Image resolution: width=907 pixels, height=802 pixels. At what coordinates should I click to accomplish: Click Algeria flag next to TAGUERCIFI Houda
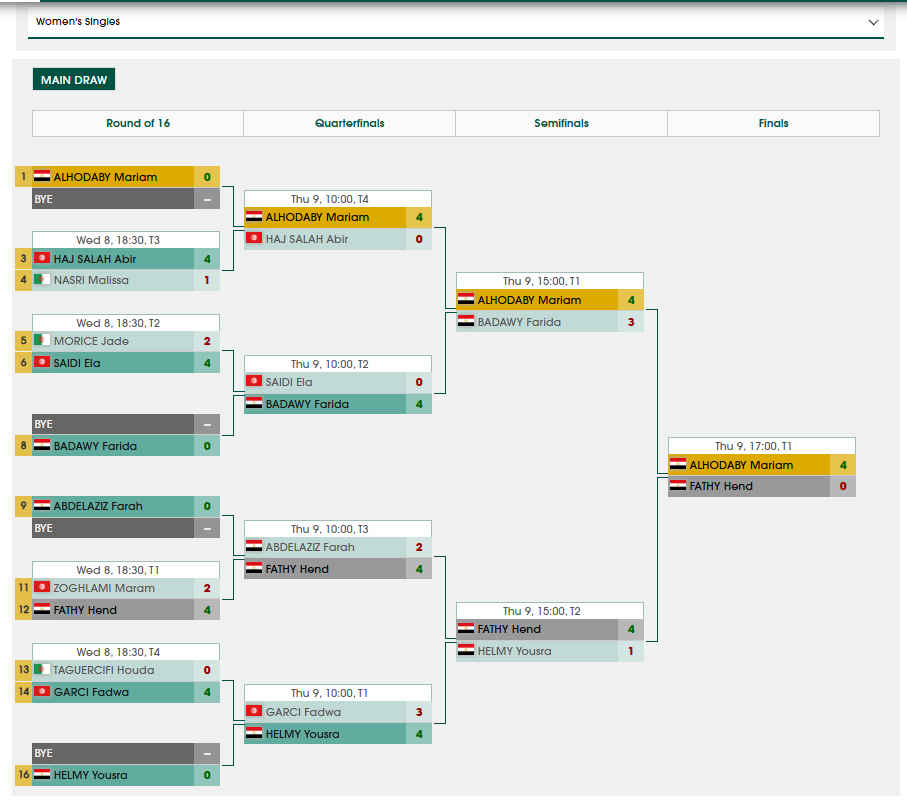42,669
